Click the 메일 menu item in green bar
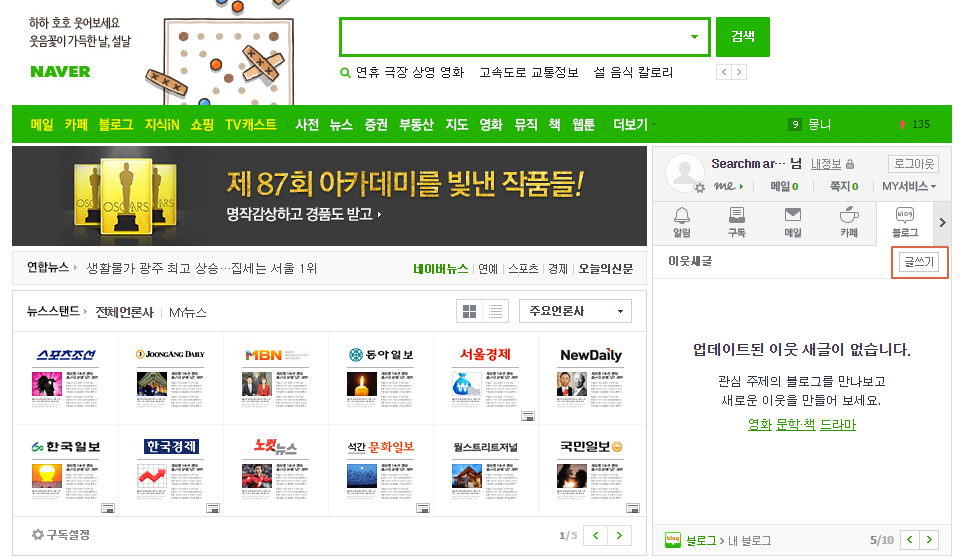The height and width of the screenshot is (559, 963). pyautogui.click(x=42, y=125)
